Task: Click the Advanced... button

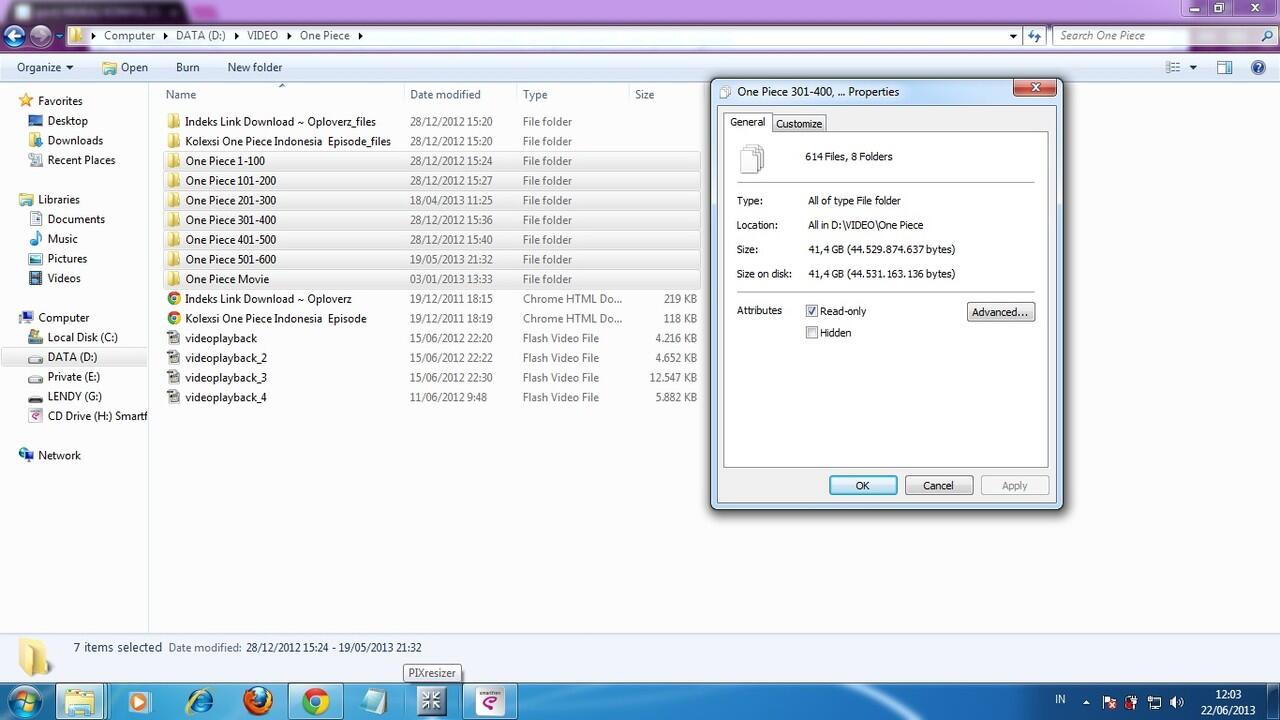Action: click(1001, 312)
